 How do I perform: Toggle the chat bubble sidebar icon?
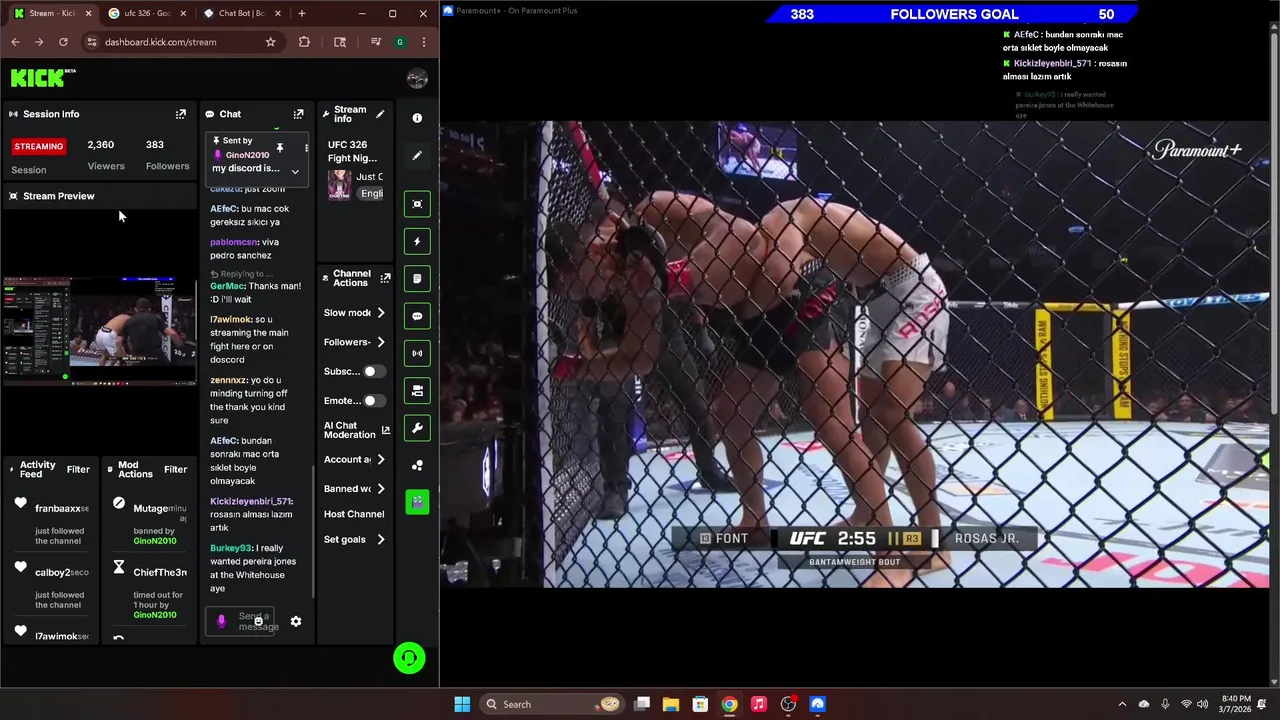417,316
